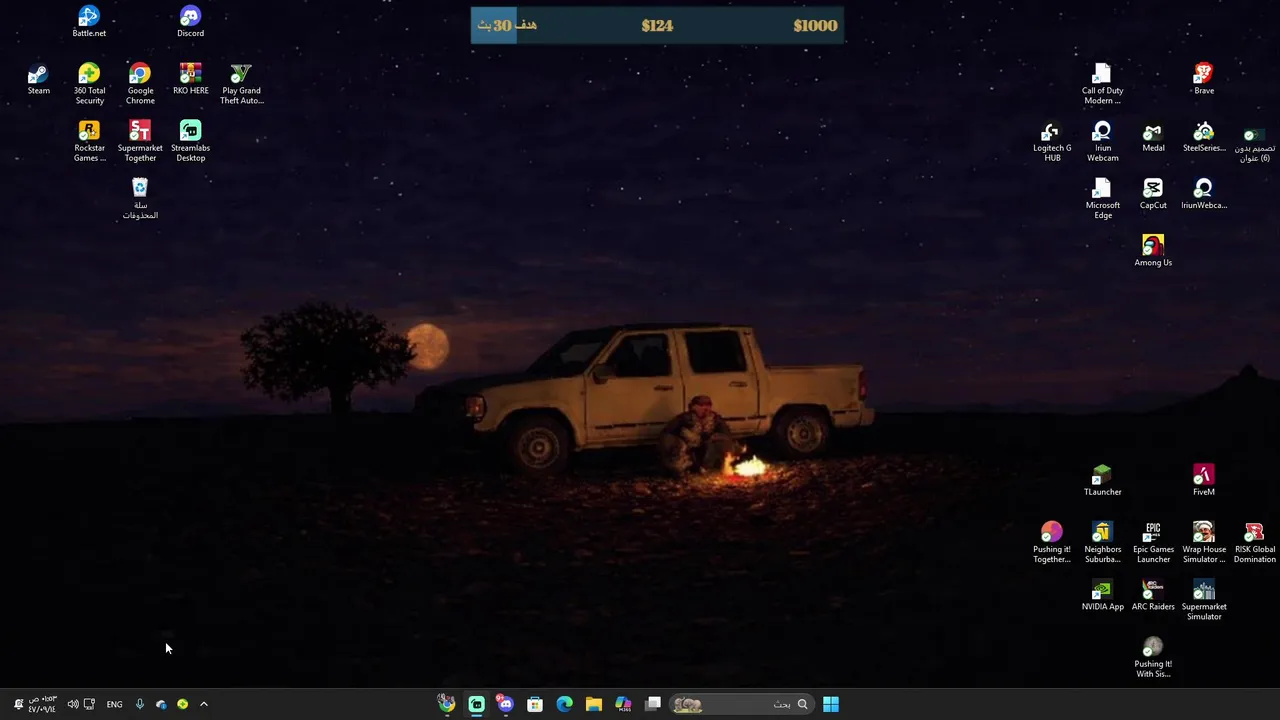Click the notification bell icon
This screenshot has width=1280, height=720.
pos(18,704)
